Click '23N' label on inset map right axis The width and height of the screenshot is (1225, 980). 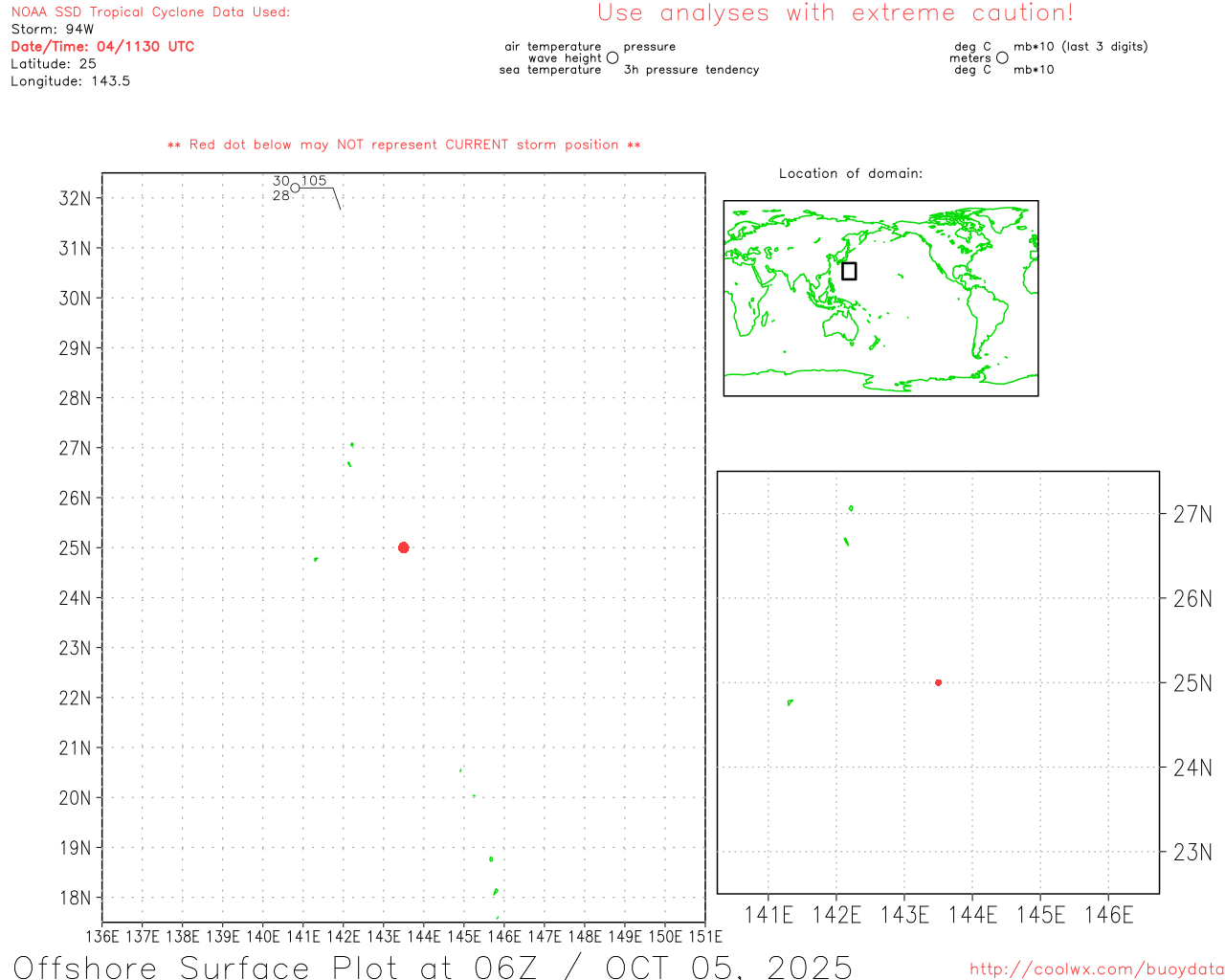[x=1192, y=853]
